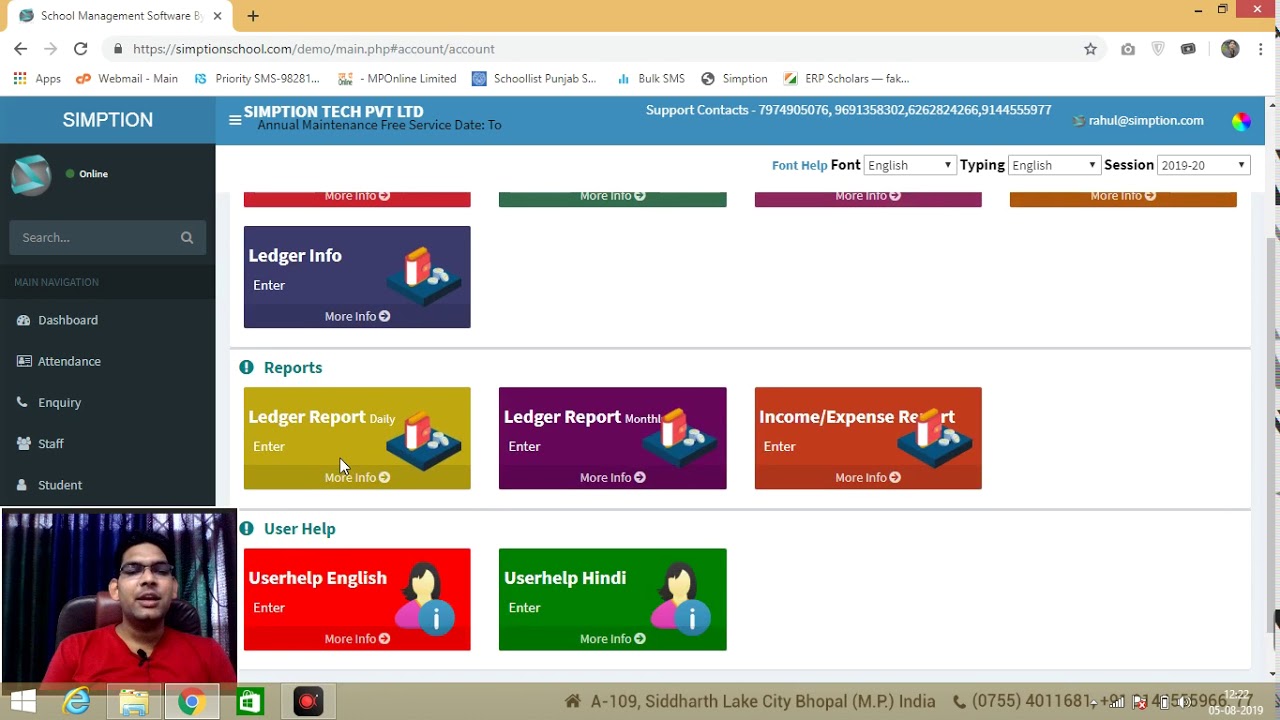
Task: Open the Session 2019-20 dropdown
Action: pos(1203,165)
